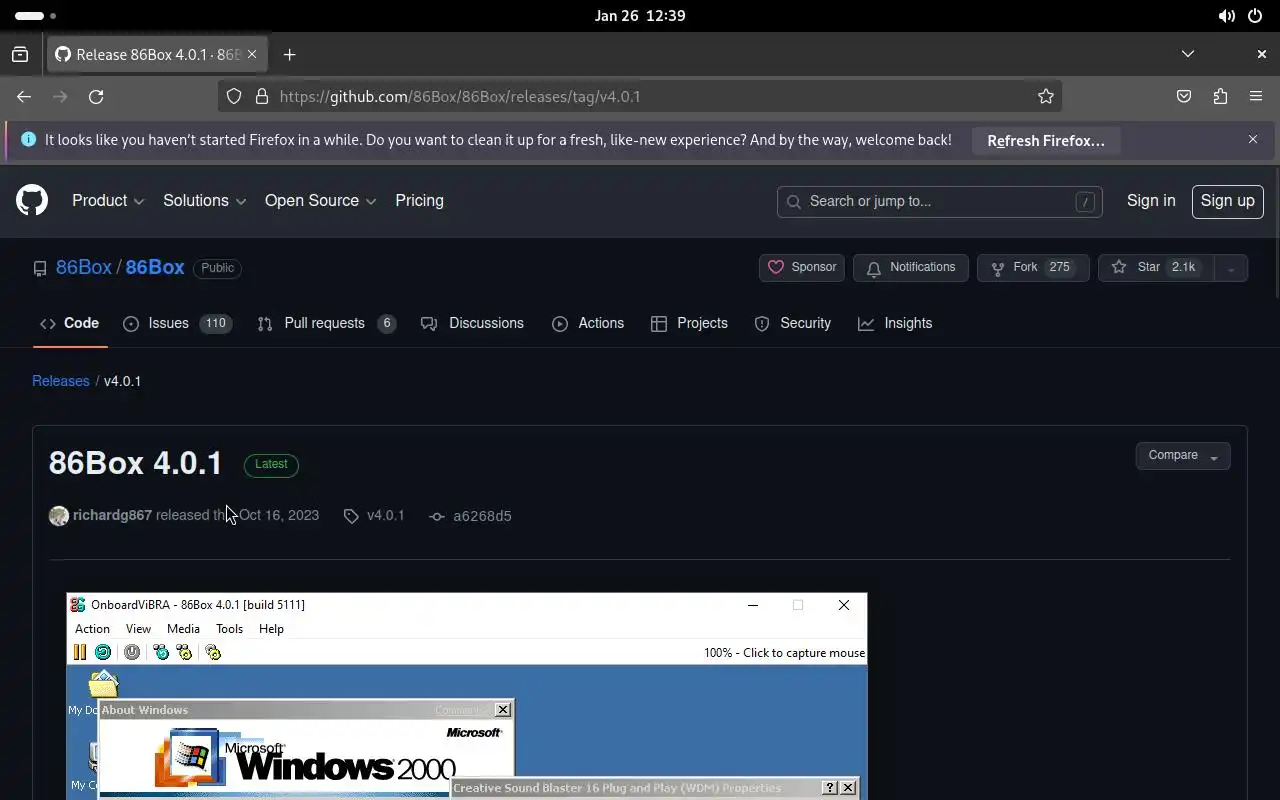Open the Compare dropdown
Viewport: 1280px width, 800px height.
point(1183,456)
